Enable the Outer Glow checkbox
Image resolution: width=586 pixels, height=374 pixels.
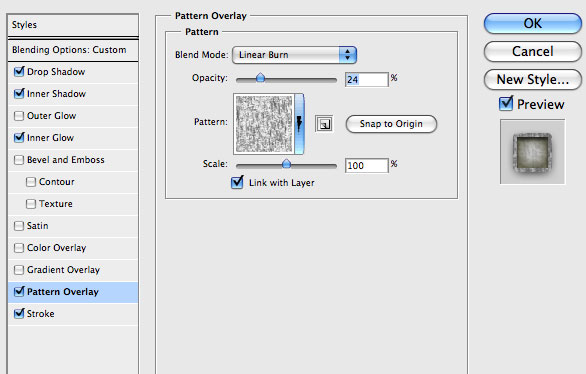[19, 116]
